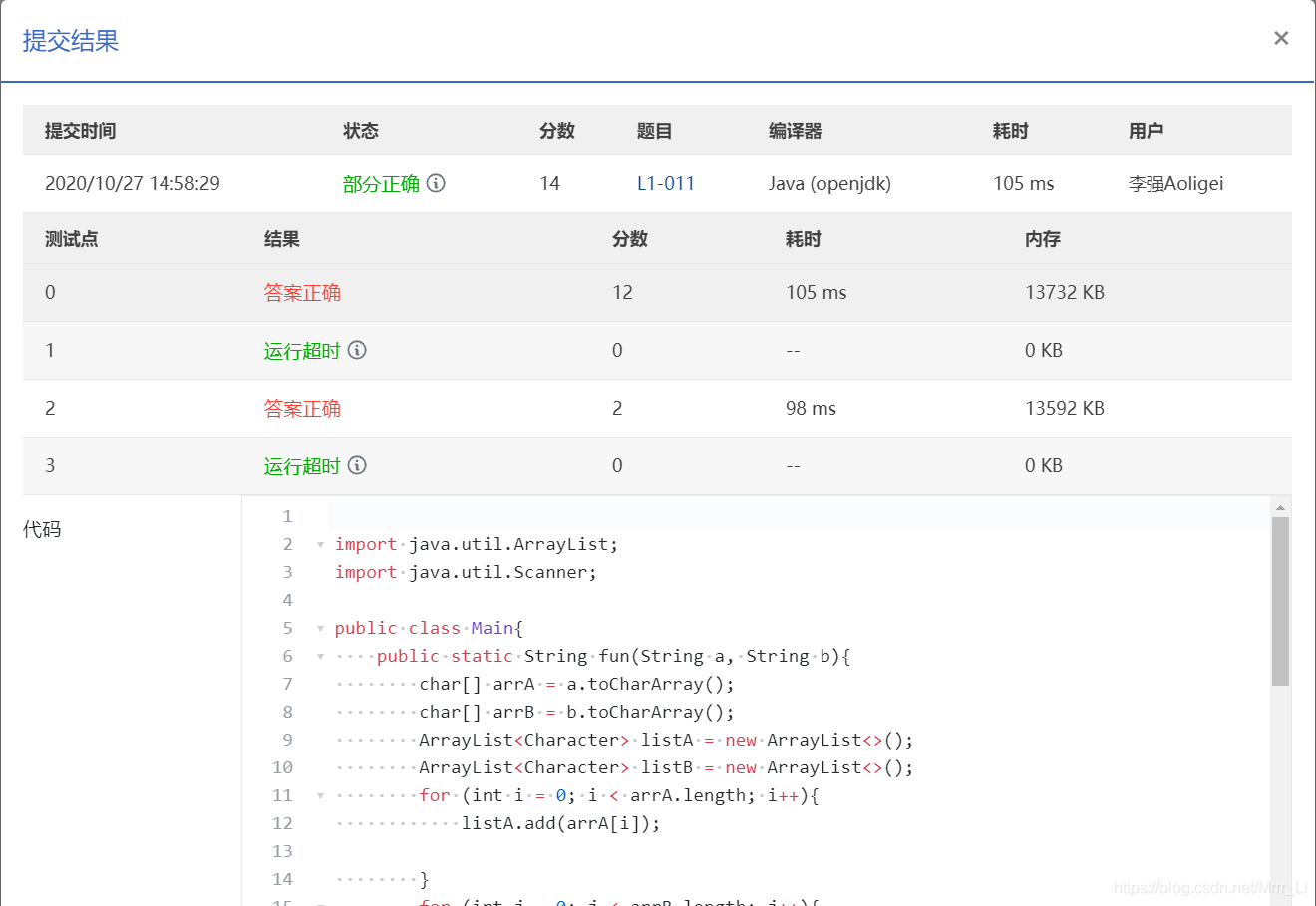This screenshot has width=1316, height=906.
Task: Click 编译器 column header
Action: [796, 131]
